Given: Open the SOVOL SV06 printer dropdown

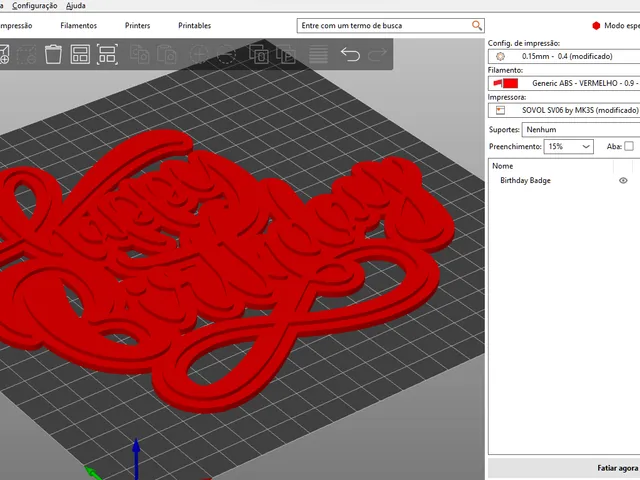Looking at the screenshot, I should (x=564, y=110).
